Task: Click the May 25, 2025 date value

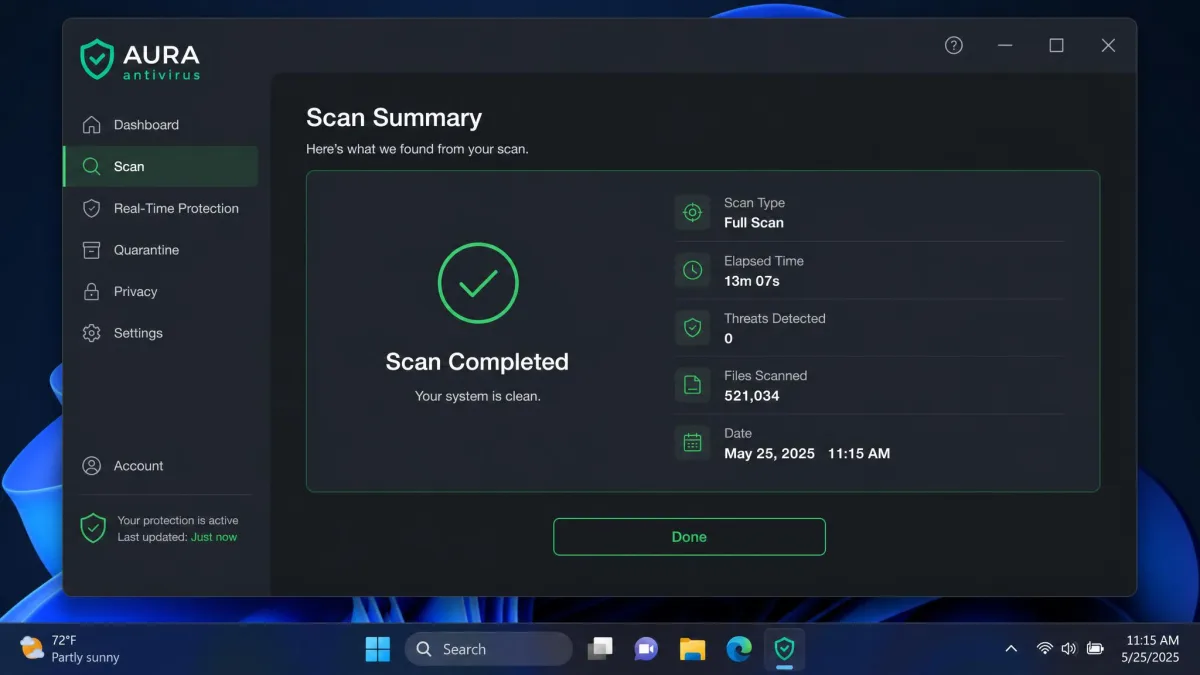Action: click(770, 454)
